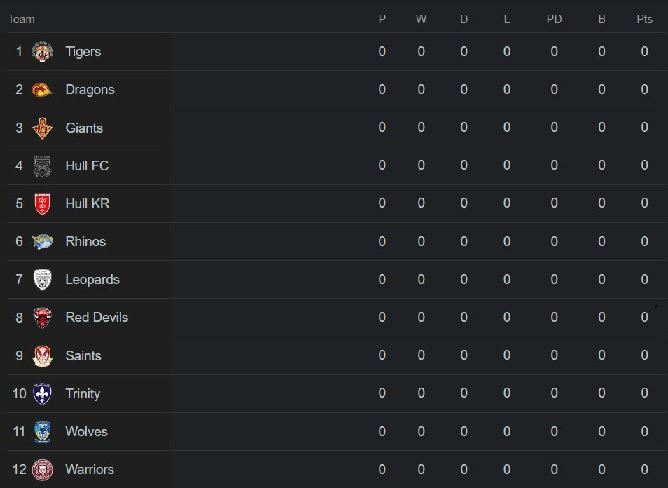Open the Wolves team logo
Image resolution: width=668 pixels, height=488 pixels.
click(43, 432)
